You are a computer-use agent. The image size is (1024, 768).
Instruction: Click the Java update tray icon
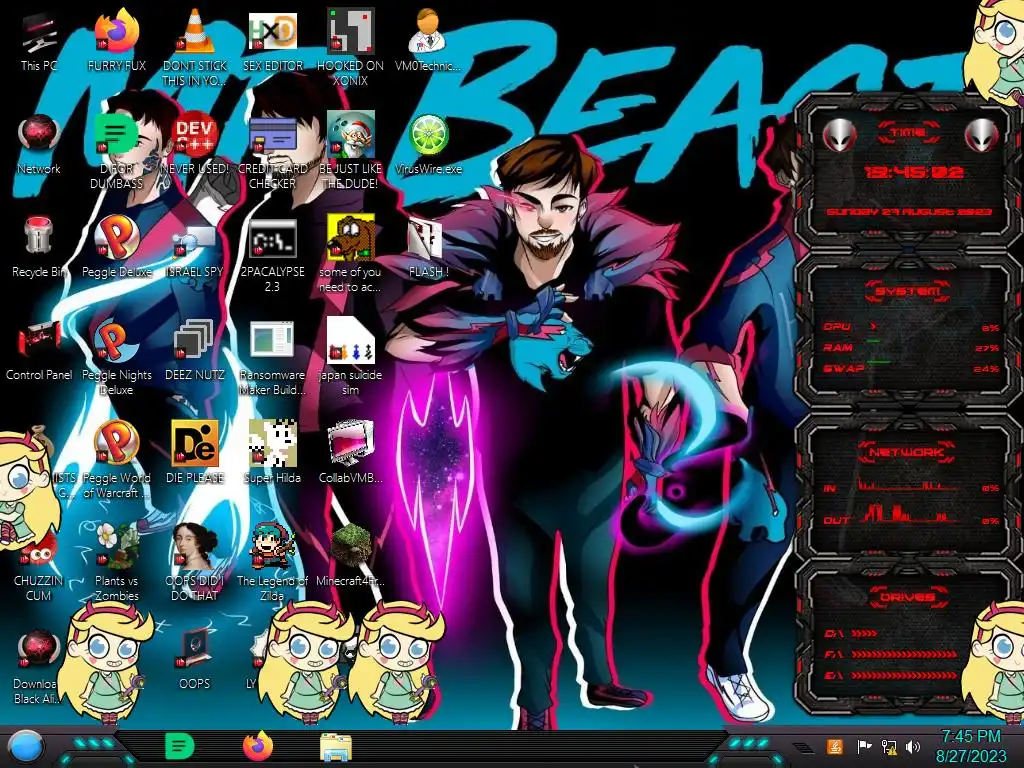[834, 746]
